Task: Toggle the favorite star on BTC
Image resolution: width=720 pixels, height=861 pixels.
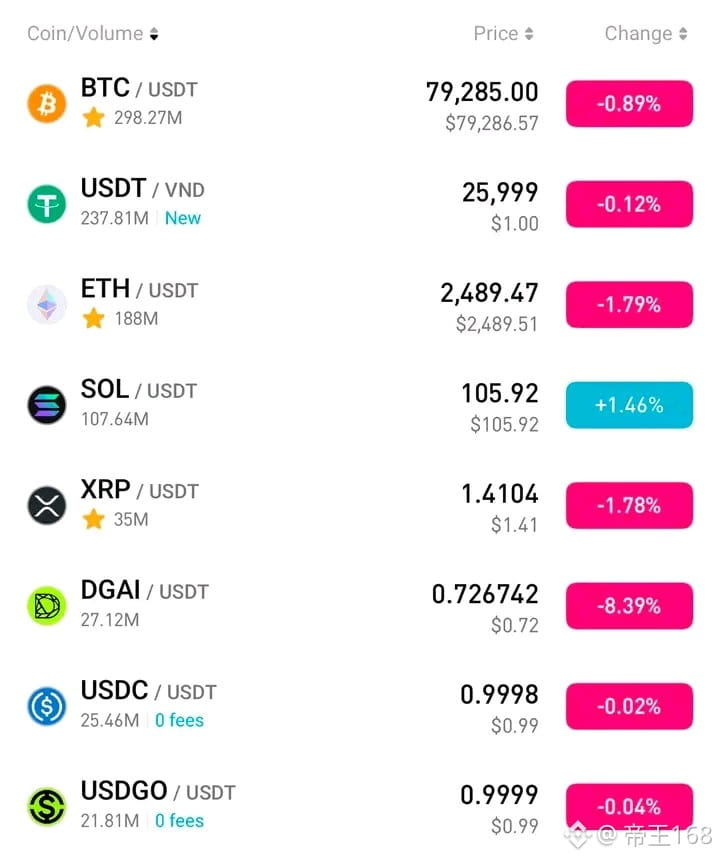Action: click(x=93, y=118)
